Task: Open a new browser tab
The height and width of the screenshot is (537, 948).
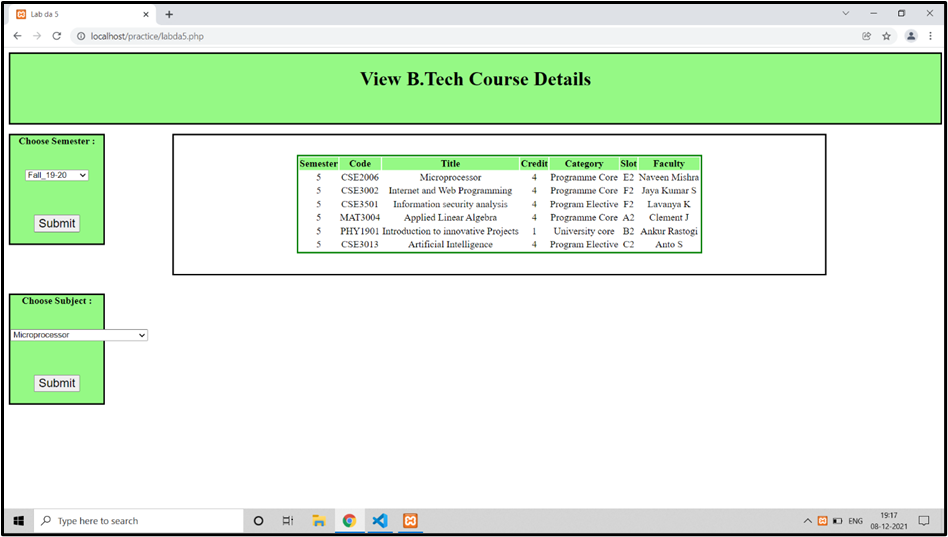Action: click(169, 15)
